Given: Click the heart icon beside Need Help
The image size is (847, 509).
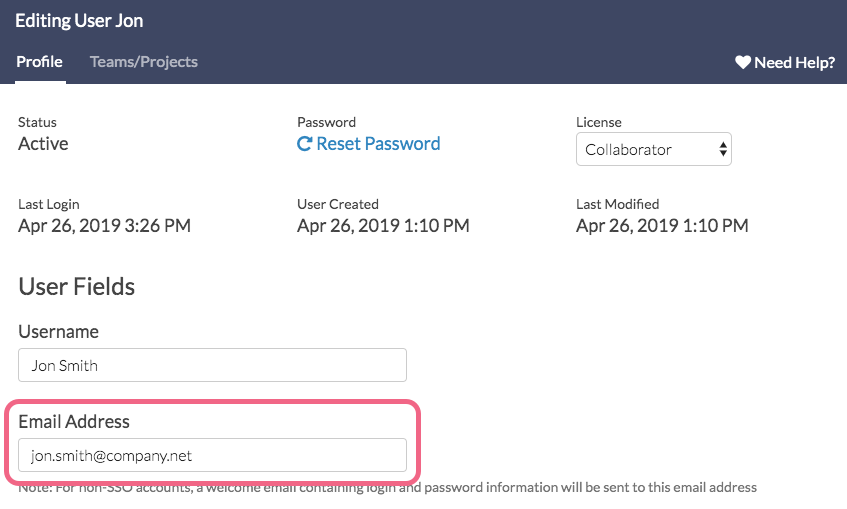Looking at the screenshot, I should [743, 62].
